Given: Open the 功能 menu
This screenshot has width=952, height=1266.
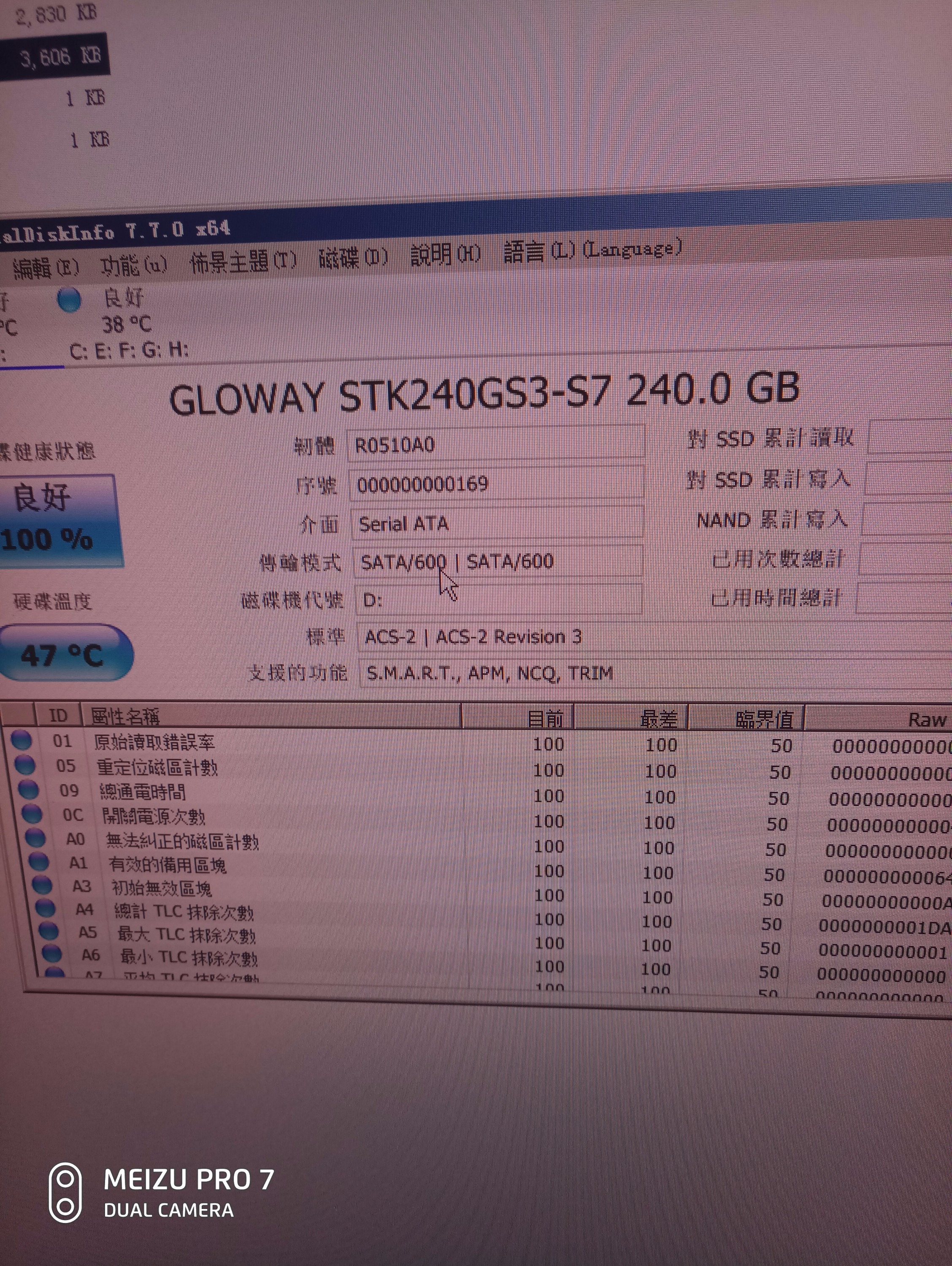Looking at the screenshot, I should pyautogui.click(x=133, y=265).
